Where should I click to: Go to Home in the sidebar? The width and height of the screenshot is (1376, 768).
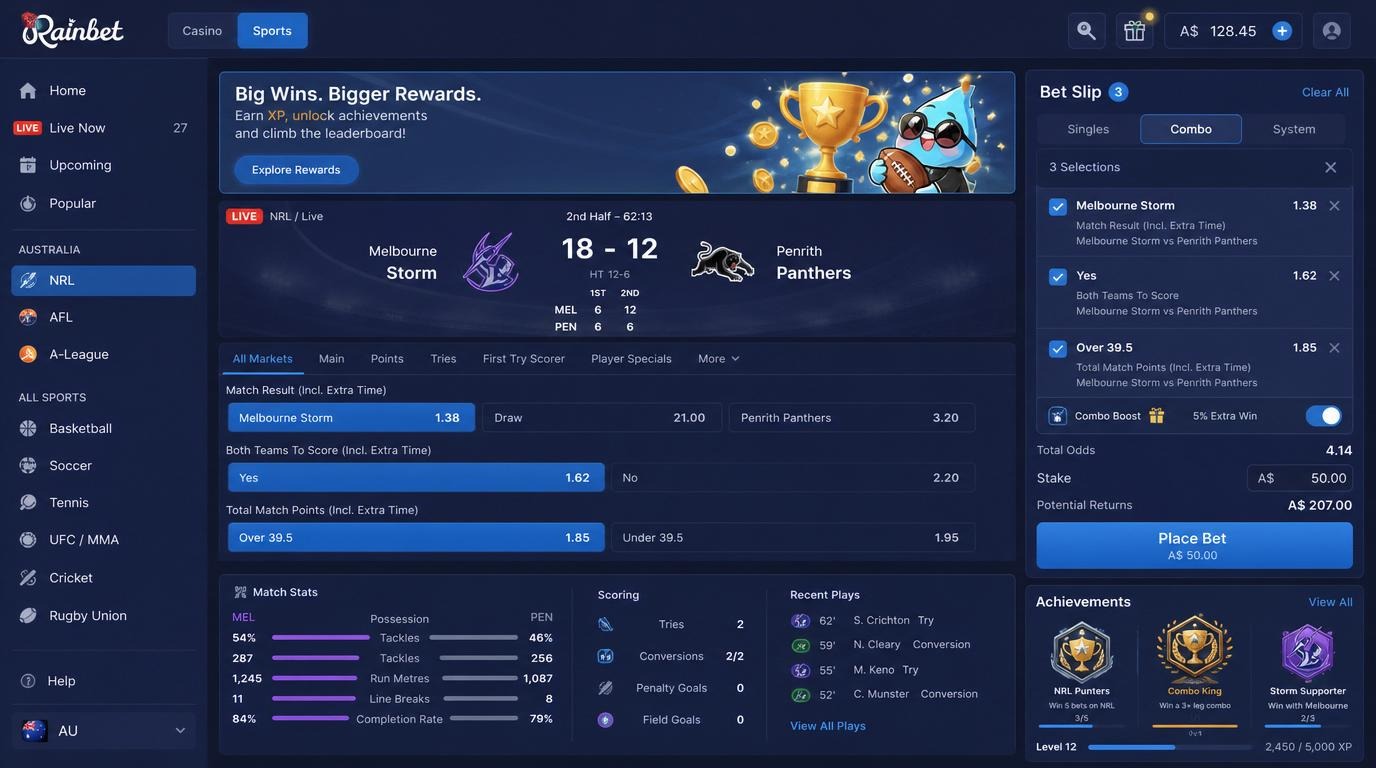point(104,90)
